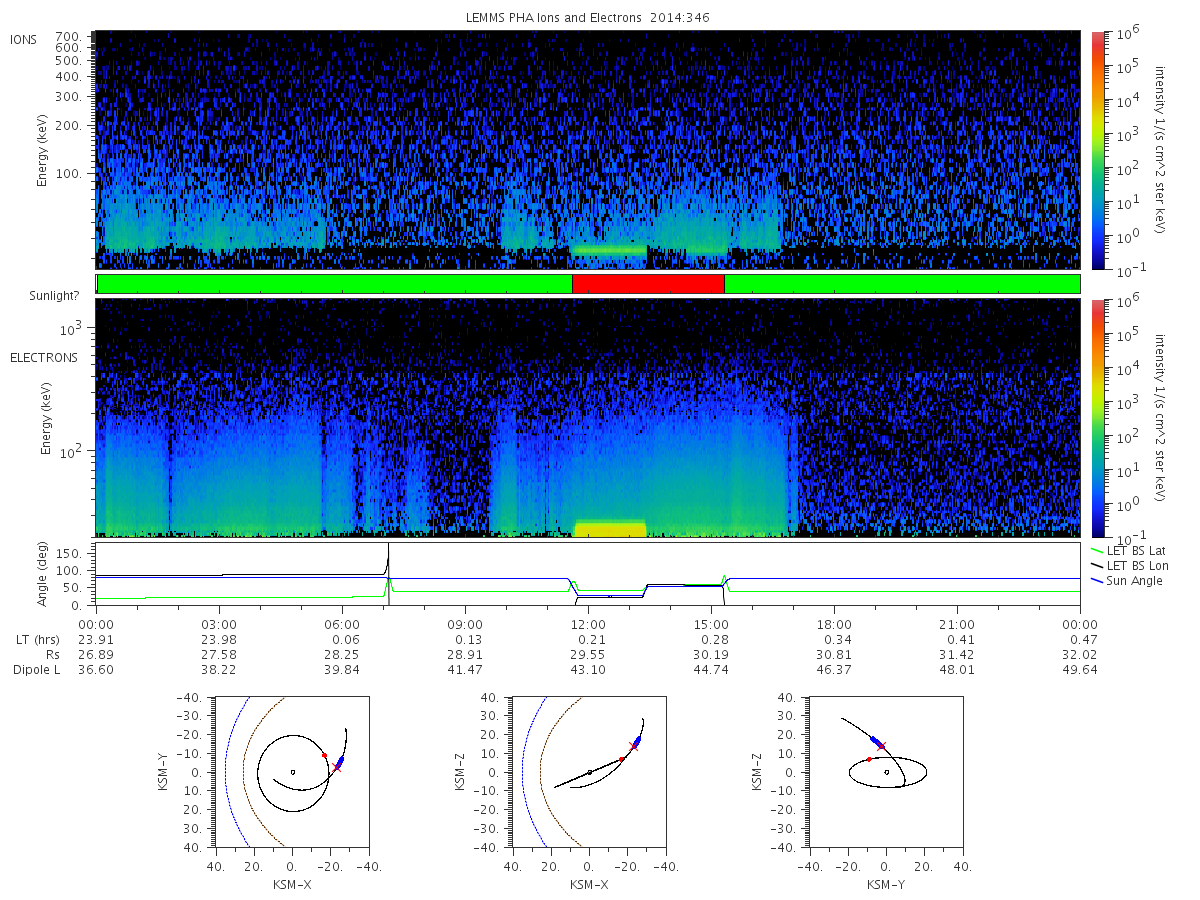Viewport: 1200px width, 900px height.
Task: Click the KSM-X versus KSM-Y orbit plot
Action: click(x=291, y=772)
